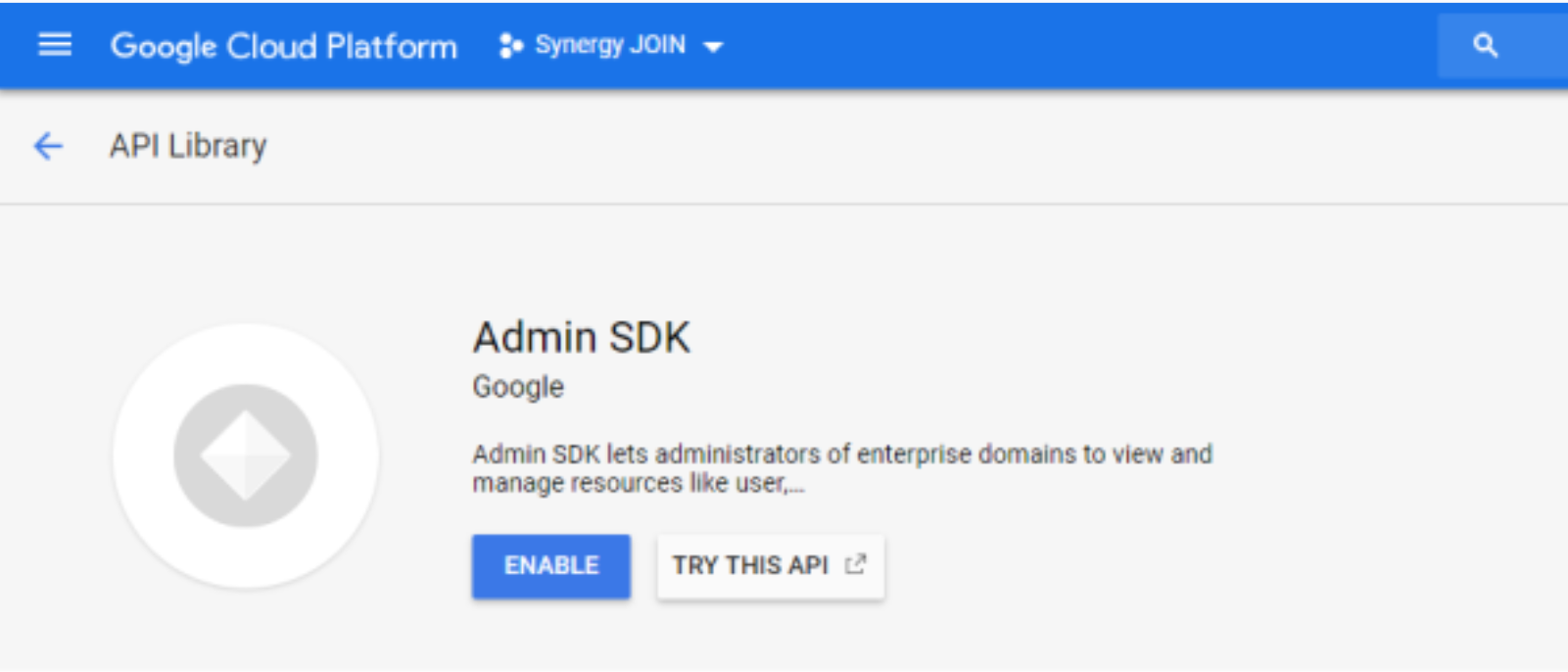
Task: Enable the Admin SDK API
Action: point(551,566)
